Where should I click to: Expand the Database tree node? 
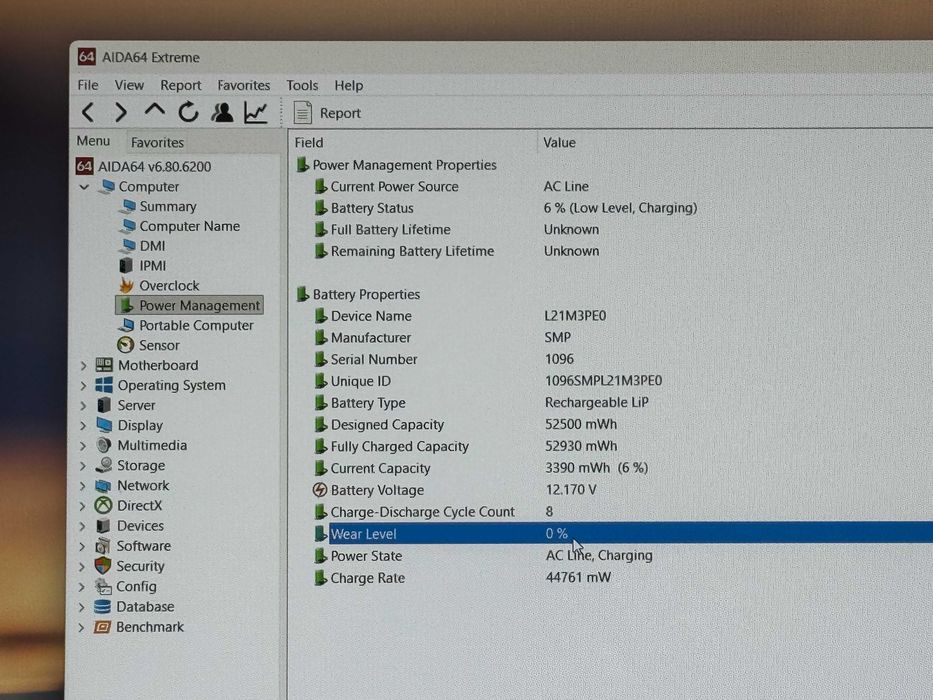[x=83, y=607]
